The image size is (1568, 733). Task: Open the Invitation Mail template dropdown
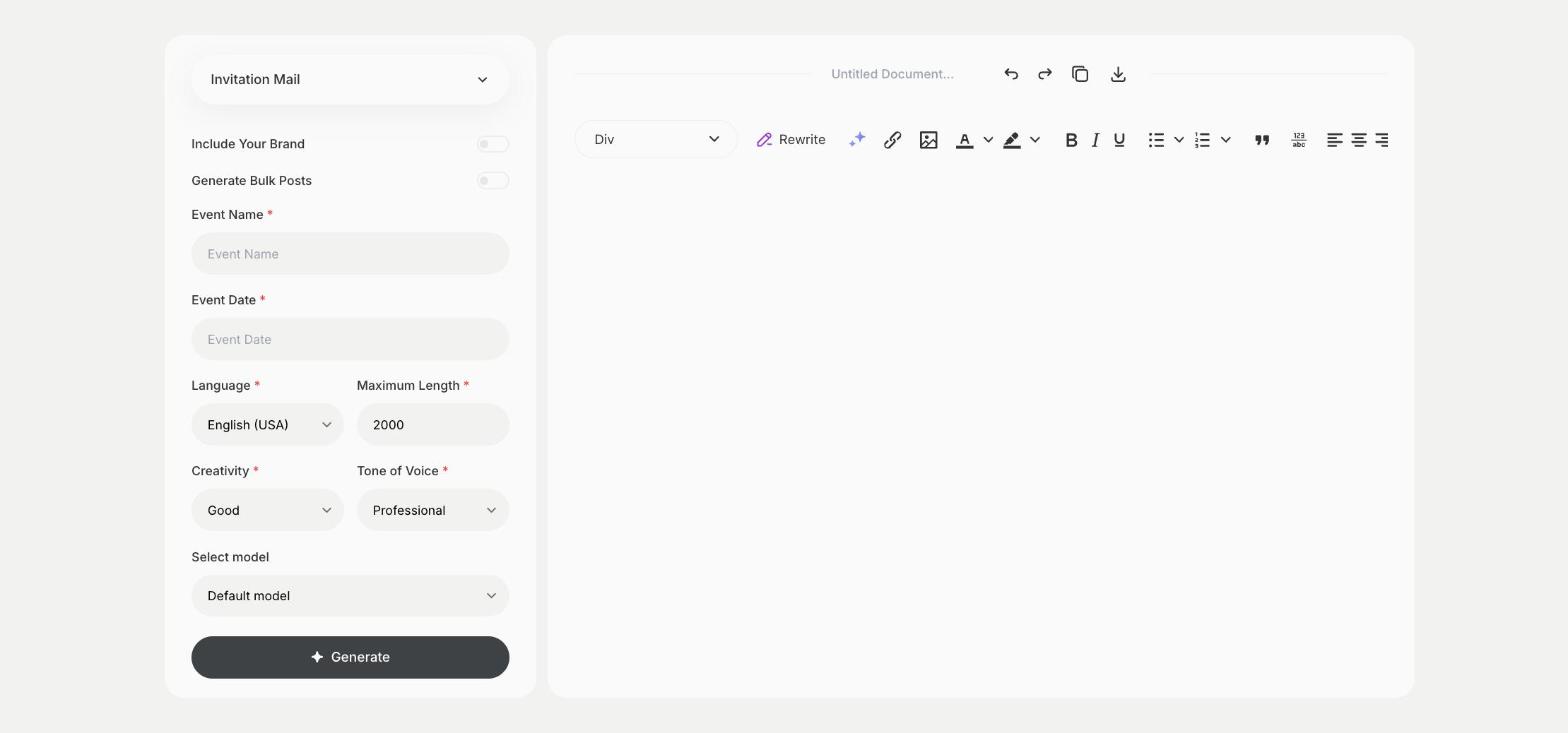(350, 79)
